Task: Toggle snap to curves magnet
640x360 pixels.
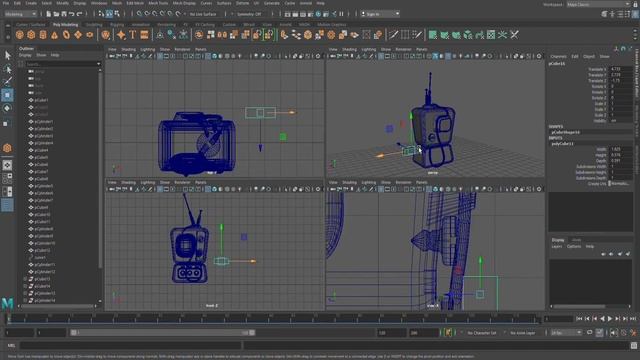Action: point(147,14)
